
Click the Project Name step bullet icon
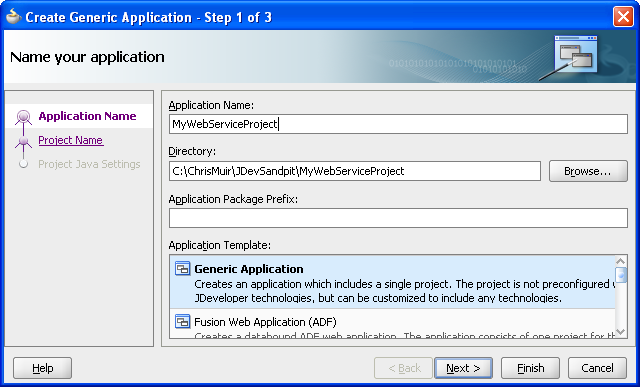click(x=23, y=141)
